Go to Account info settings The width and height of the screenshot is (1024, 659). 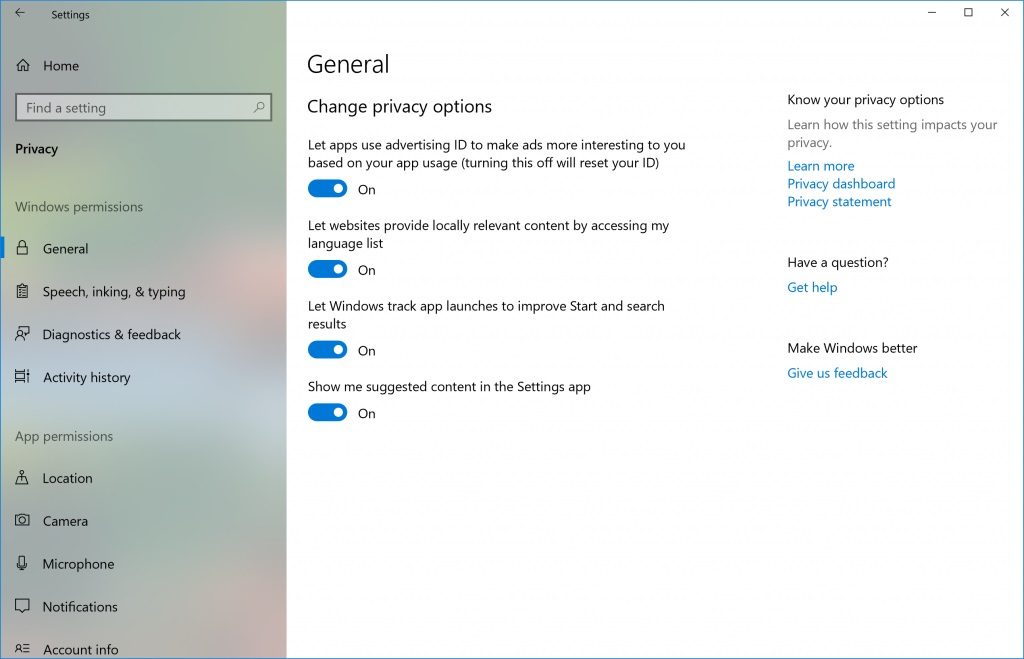80,649
